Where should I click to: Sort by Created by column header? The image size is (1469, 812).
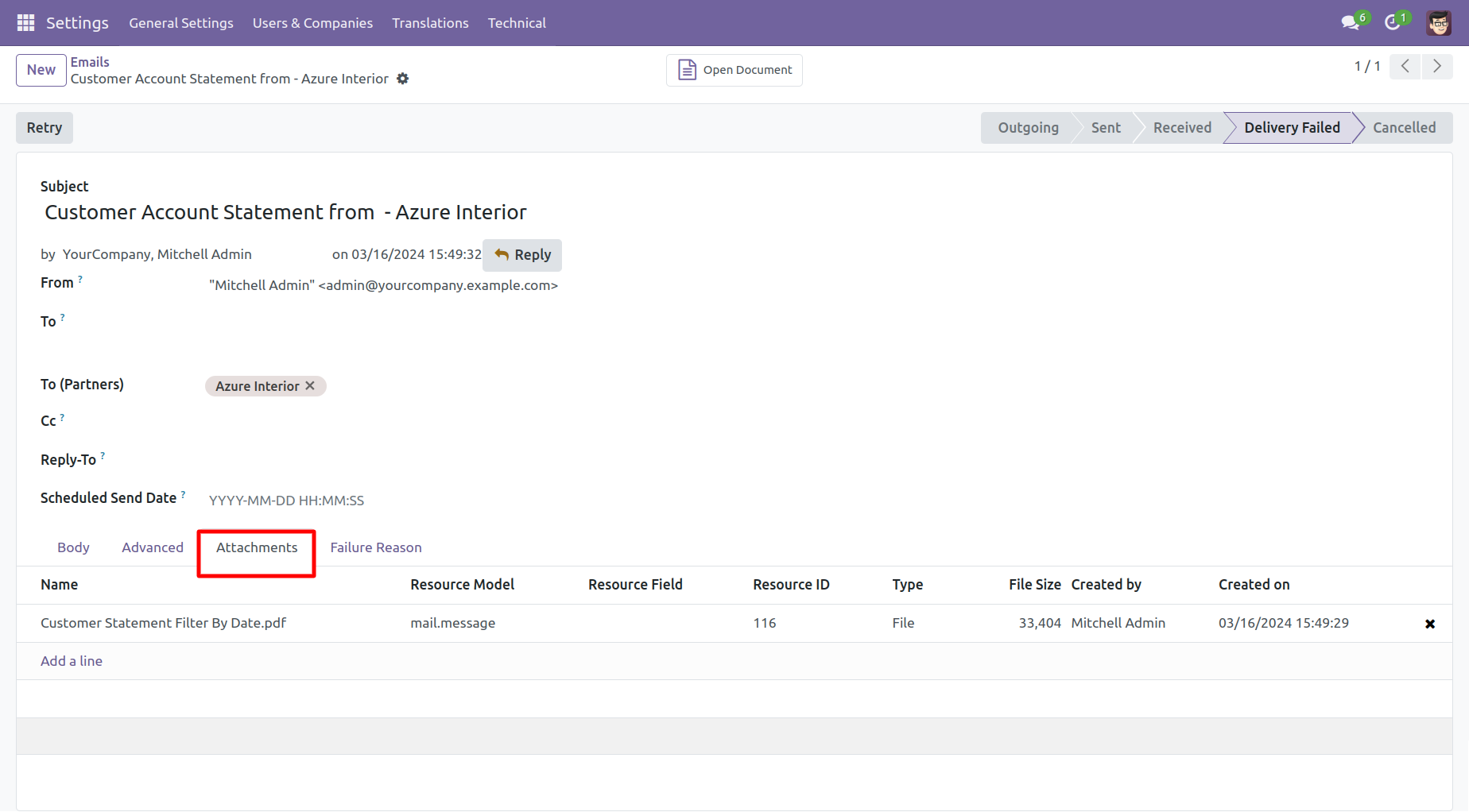(1106, 585)
